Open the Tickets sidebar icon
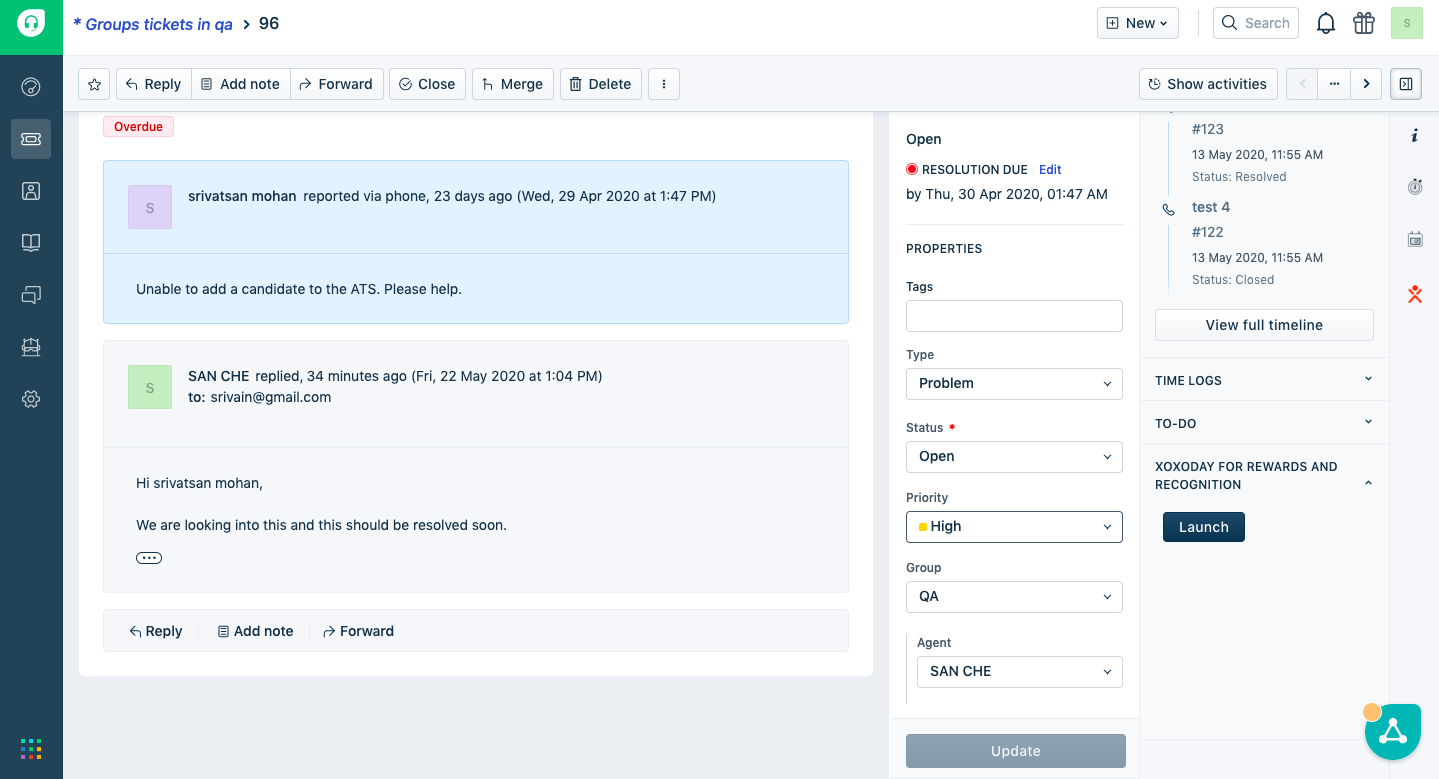 pos(31,139)
